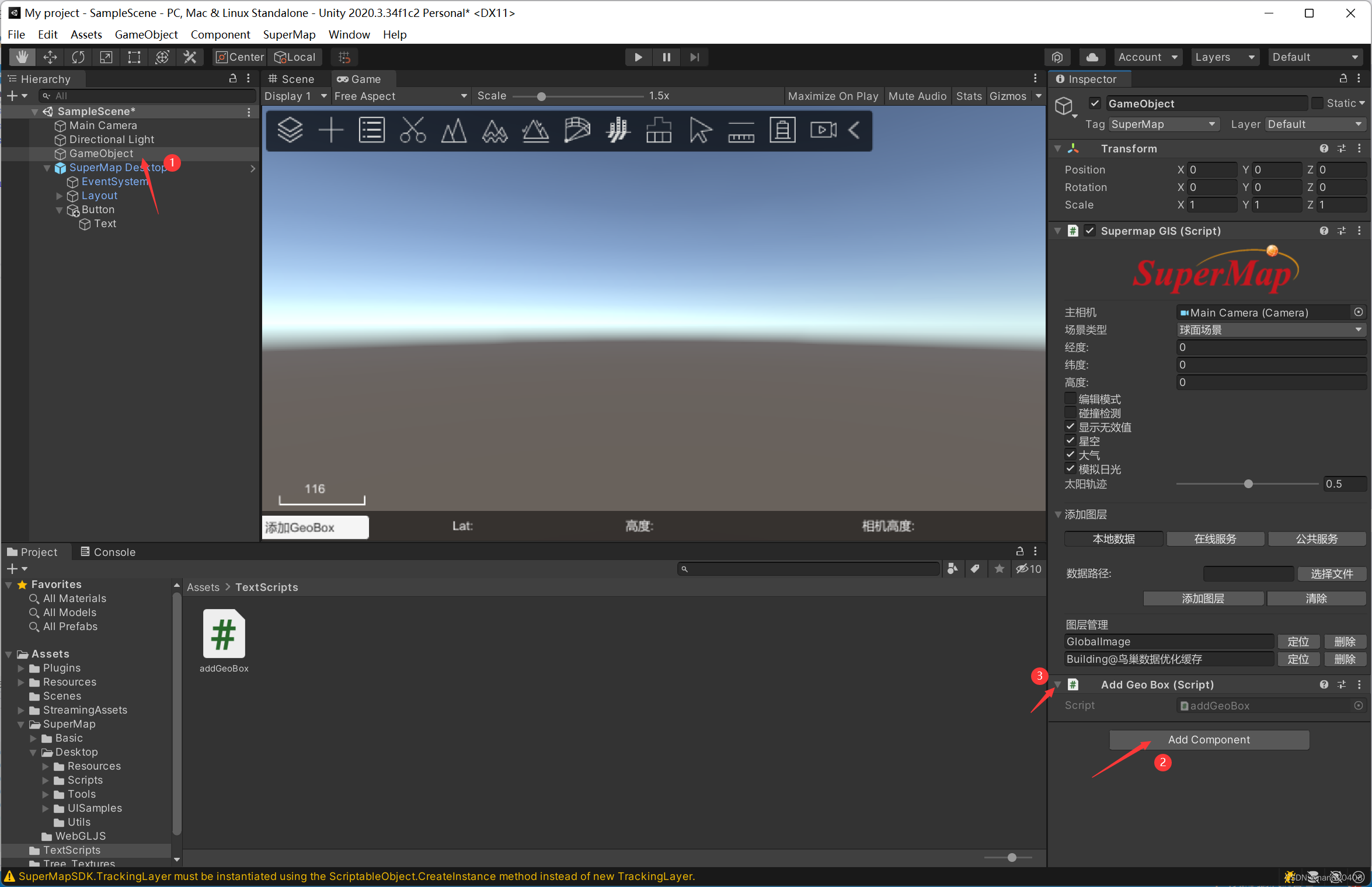The image size is (1372, 887).
Task: Click the scissors clip tool in scene toolbar
Action: click(x=413, y=130)
